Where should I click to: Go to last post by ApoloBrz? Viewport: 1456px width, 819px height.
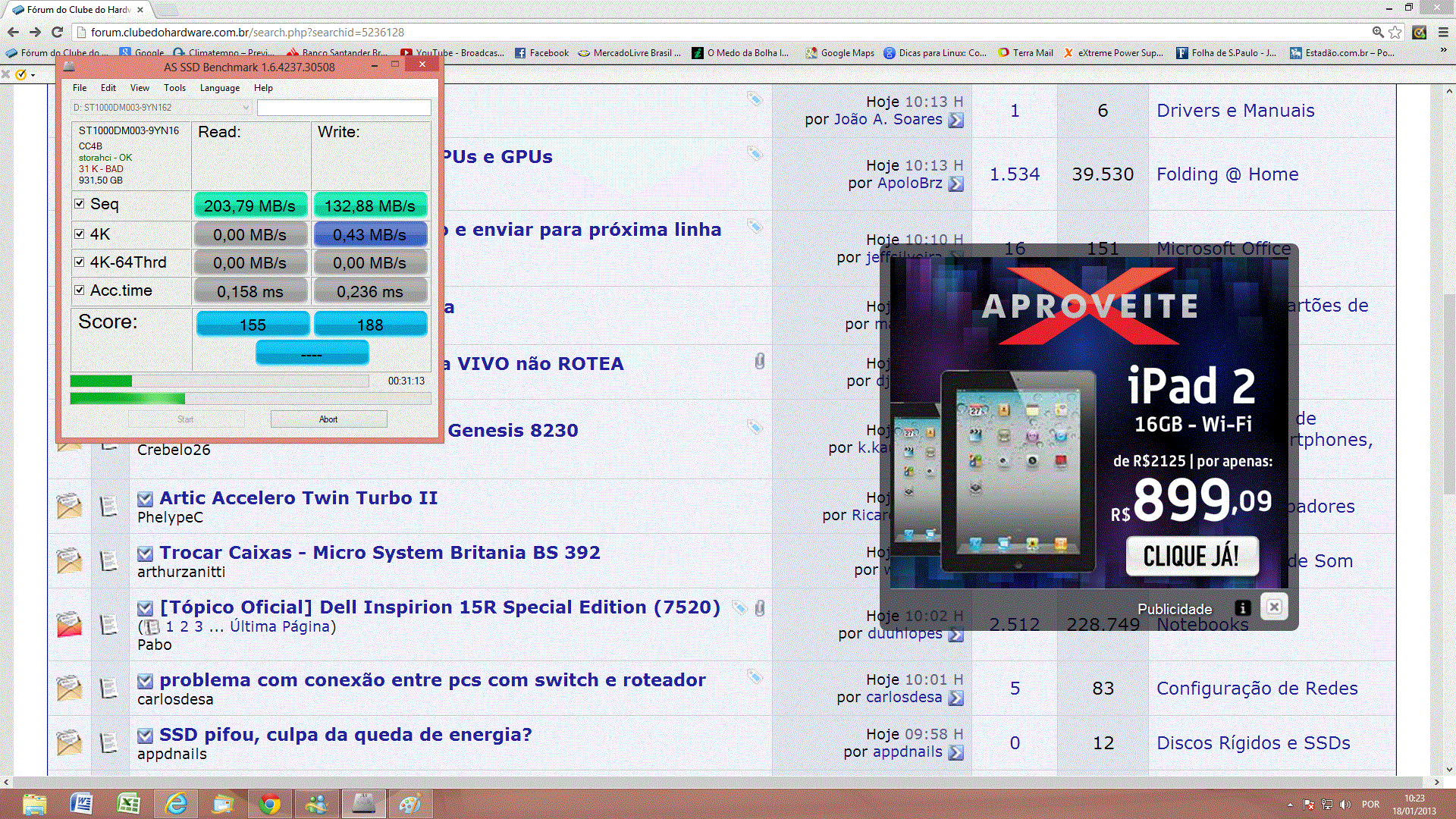956,184
